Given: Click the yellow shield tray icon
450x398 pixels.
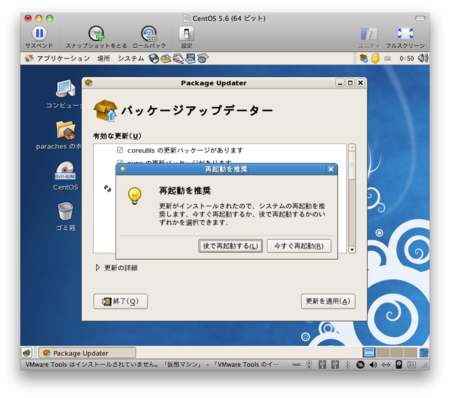Looking at the screenshot, I should [376, 59].
